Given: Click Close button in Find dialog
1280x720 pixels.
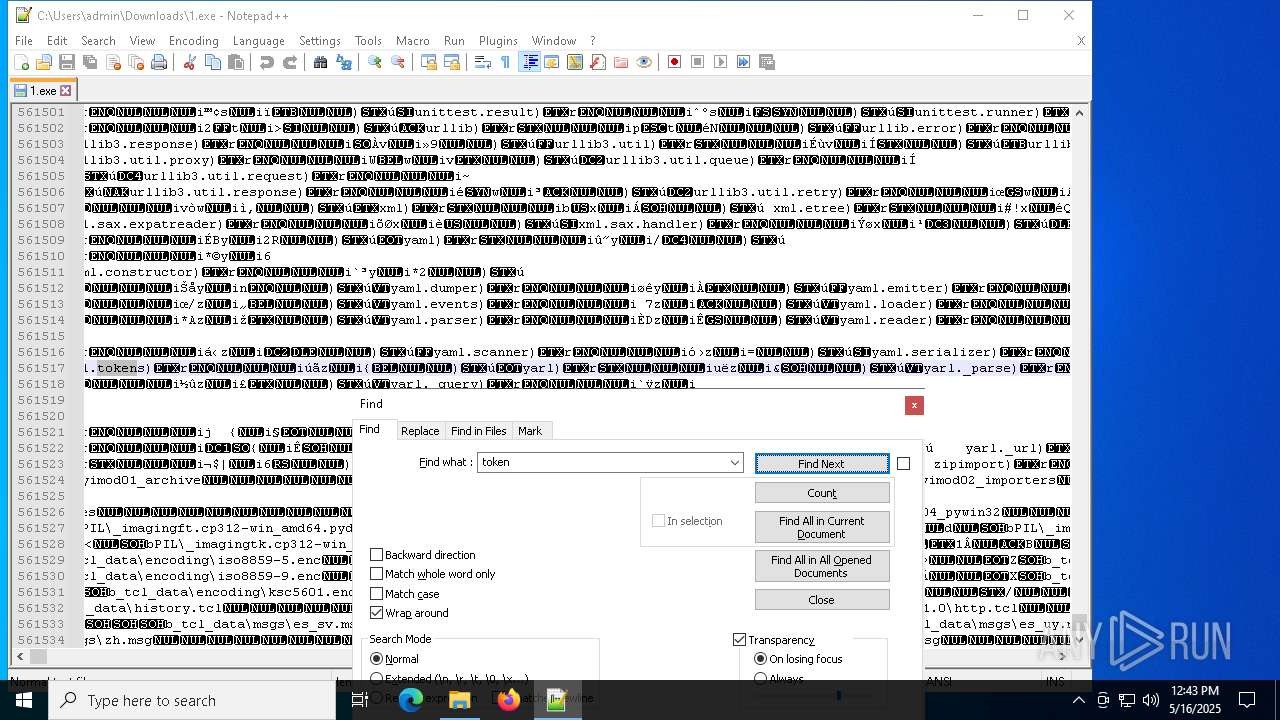Looking at the screenshot, I should tap(822, 600).
